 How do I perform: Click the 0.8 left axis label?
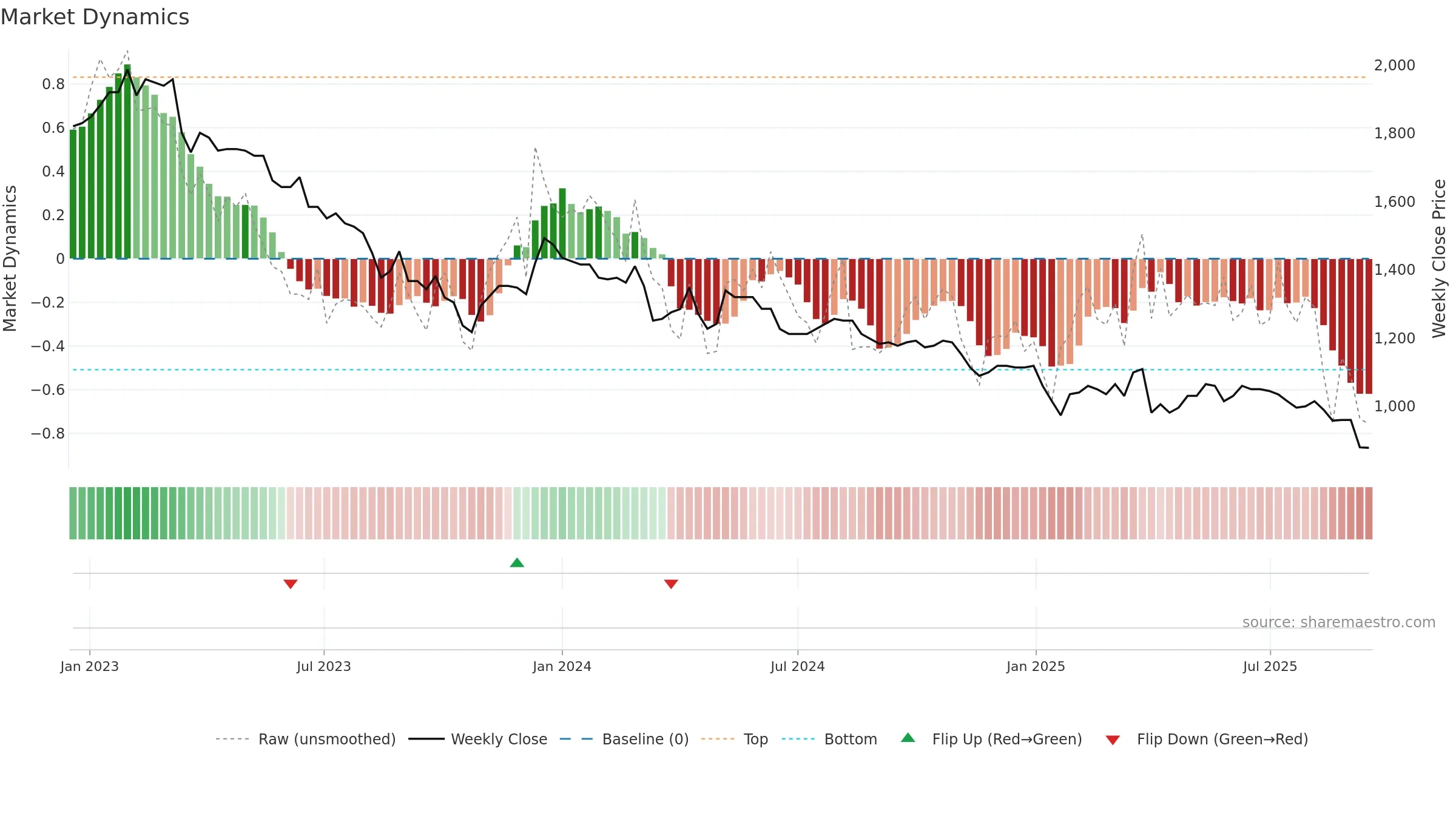click(x=53, y=84)
